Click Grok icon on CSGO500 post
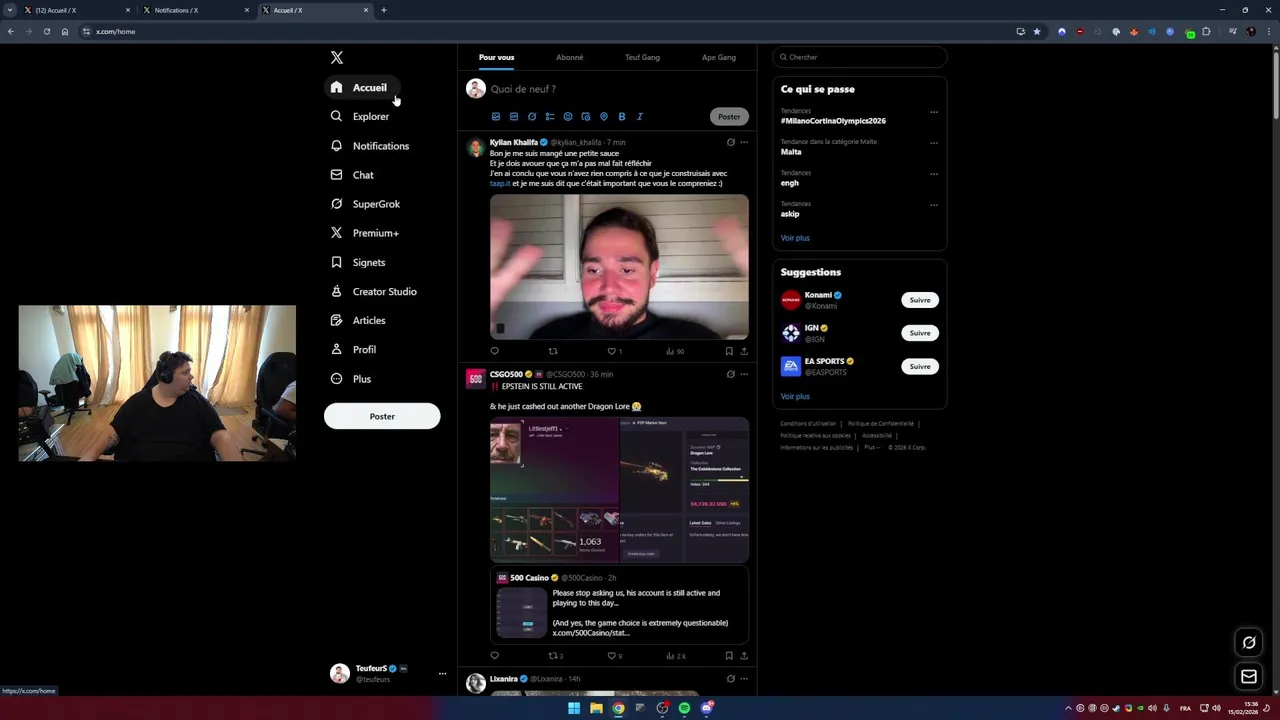The image size is (1280, 720). coord(730,374)
